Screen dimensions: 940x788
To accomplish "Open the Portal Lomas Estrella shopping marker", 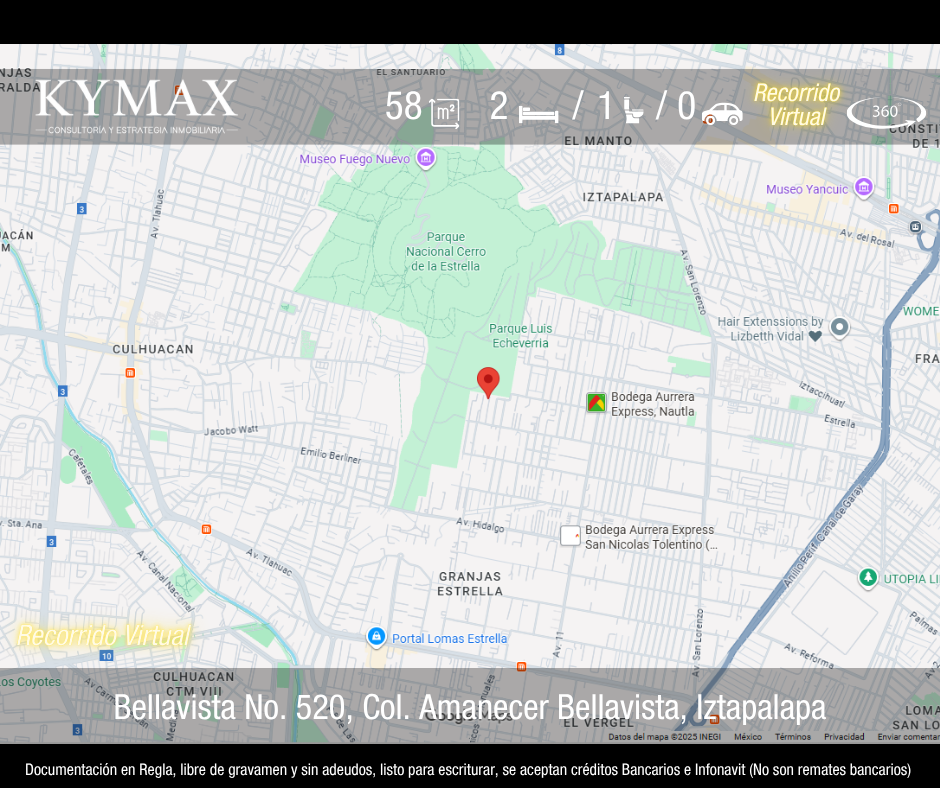I will click(376, 637).
